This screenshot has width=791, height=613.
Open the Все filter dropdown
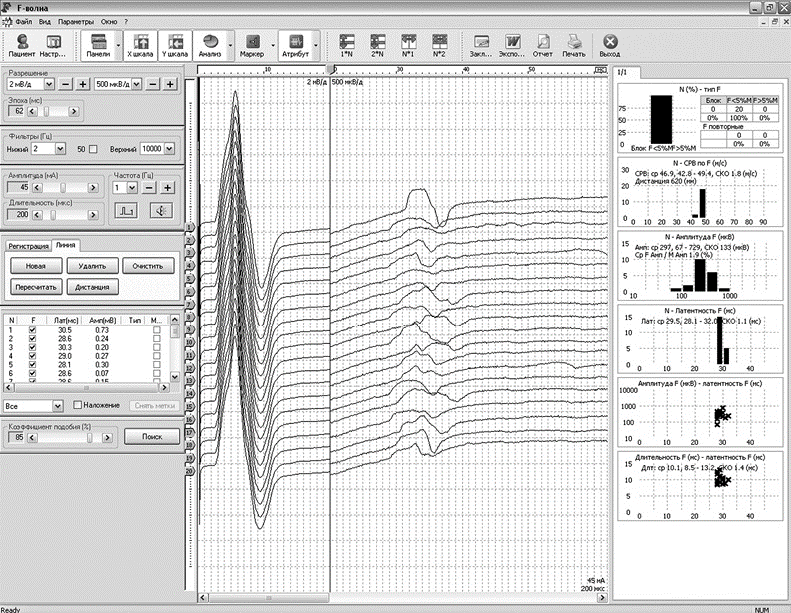58,406
